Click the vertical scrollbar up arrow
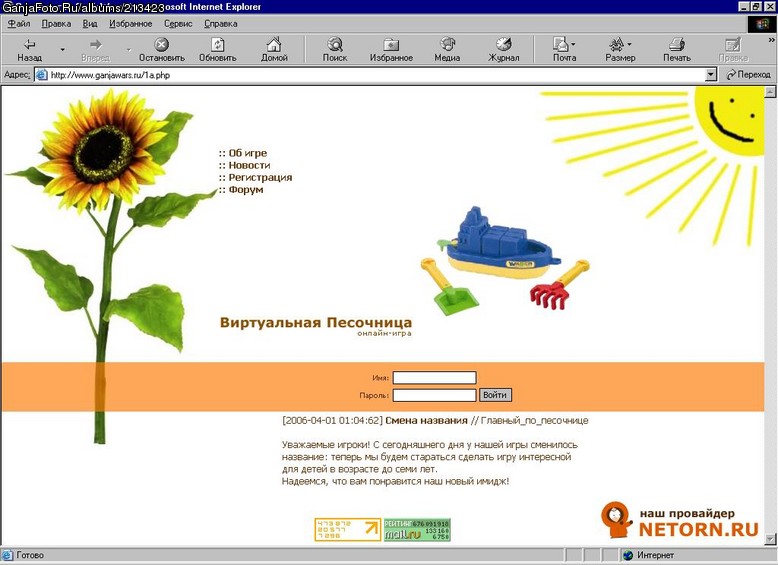The image size is (778, 565). (x=770, y=92)
